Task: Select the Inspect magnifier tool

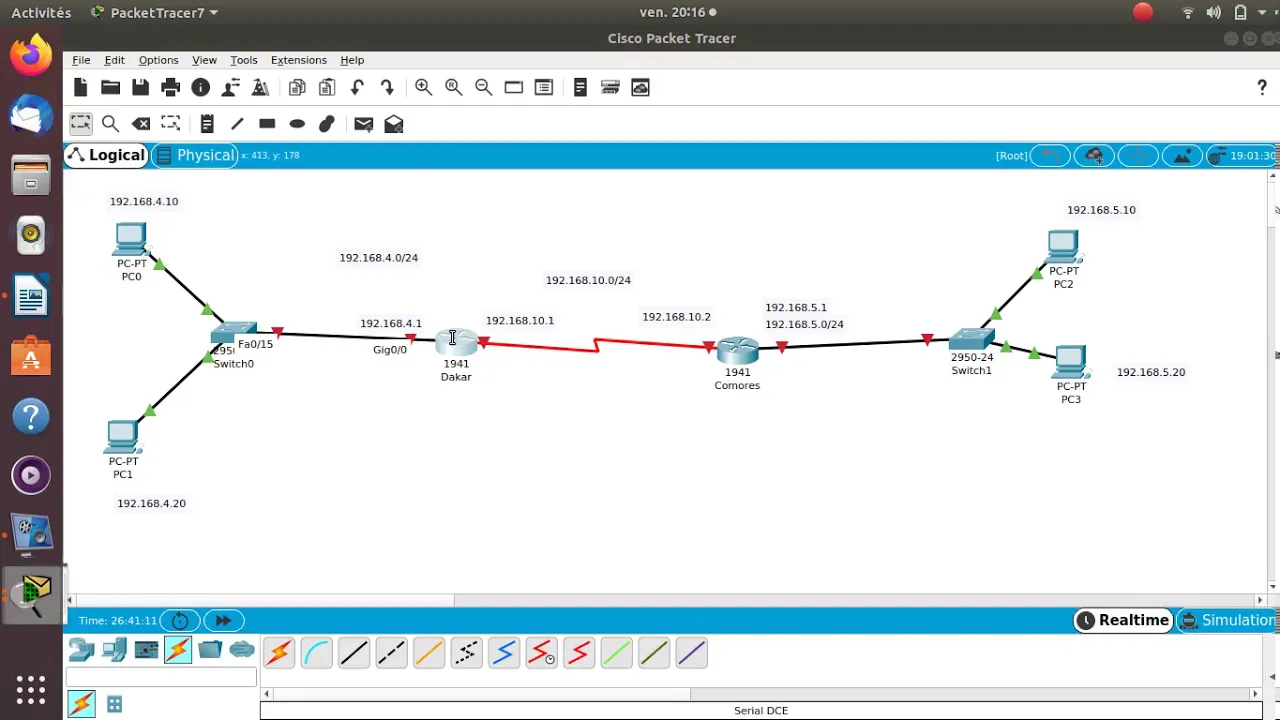Action: point(111,124)
